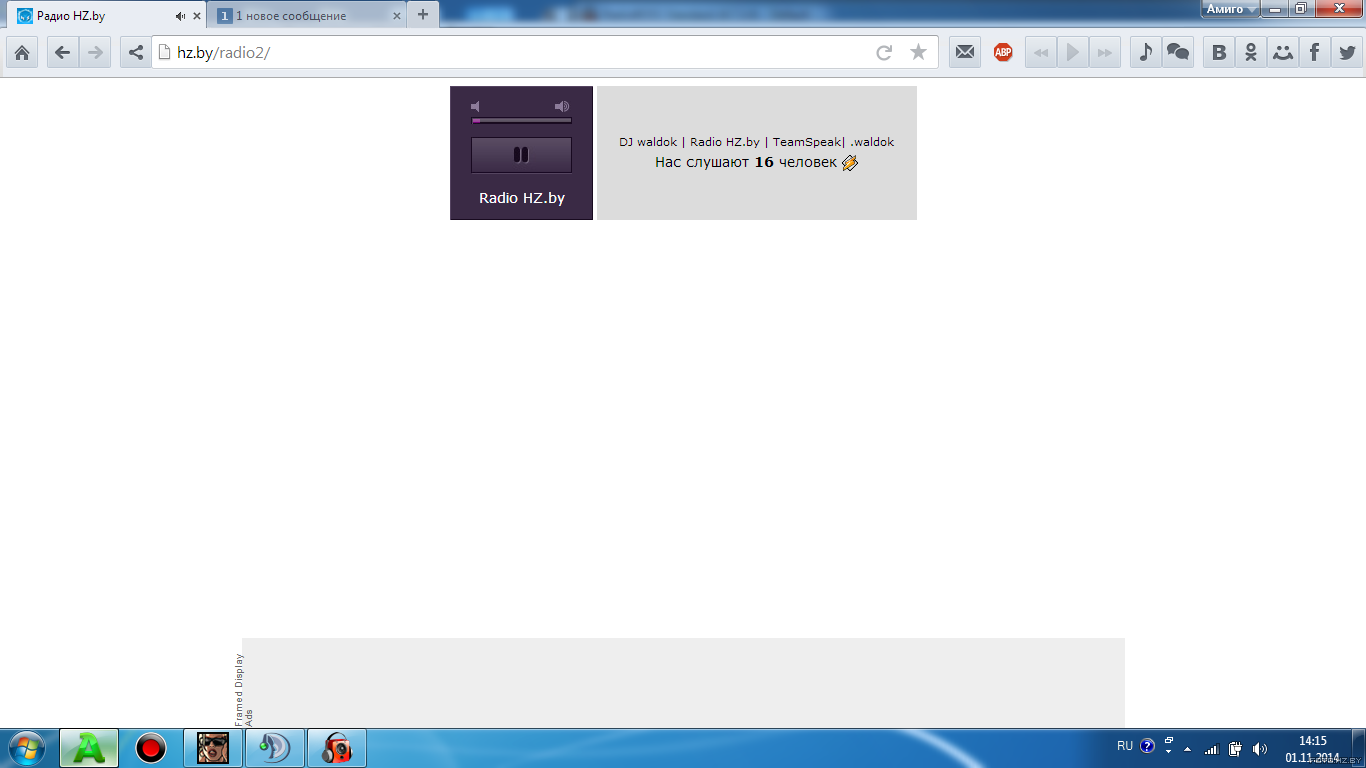The width and height of the screenshot is (1366, 768).
Task: Click the Radio HZ.by label in player
Action: point(522,198)
